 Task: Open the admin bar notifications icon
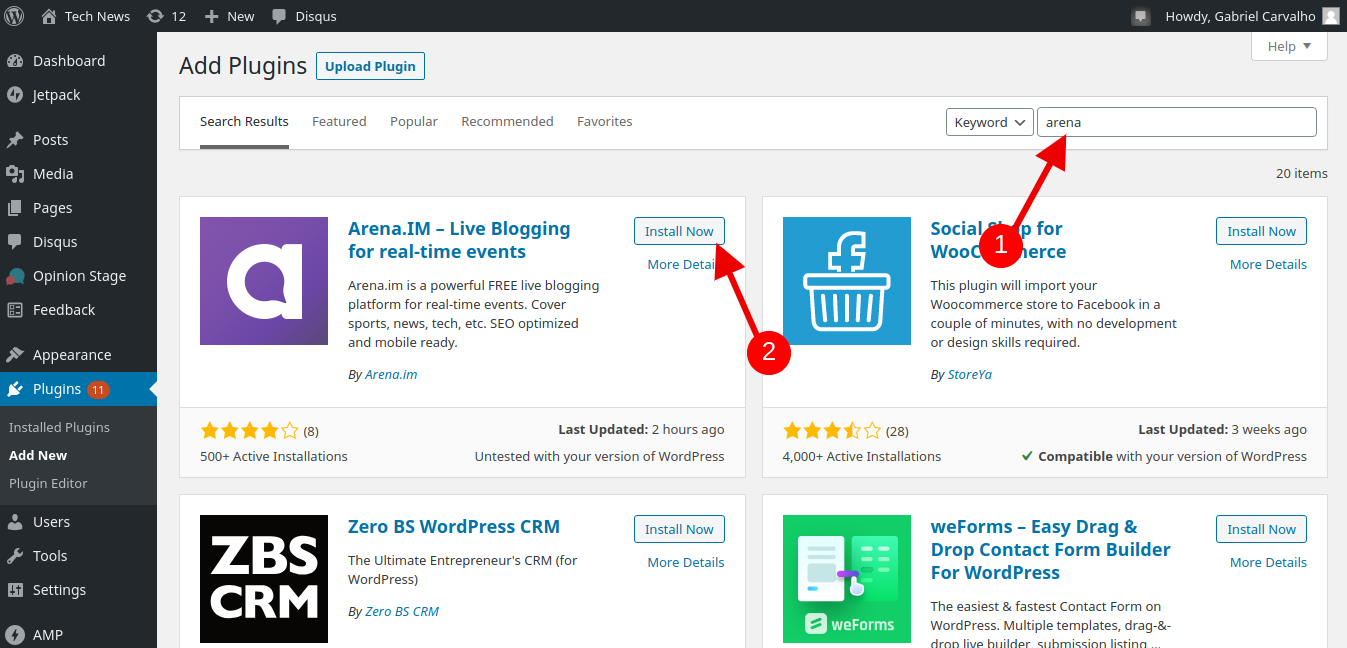click(1140, 16)
